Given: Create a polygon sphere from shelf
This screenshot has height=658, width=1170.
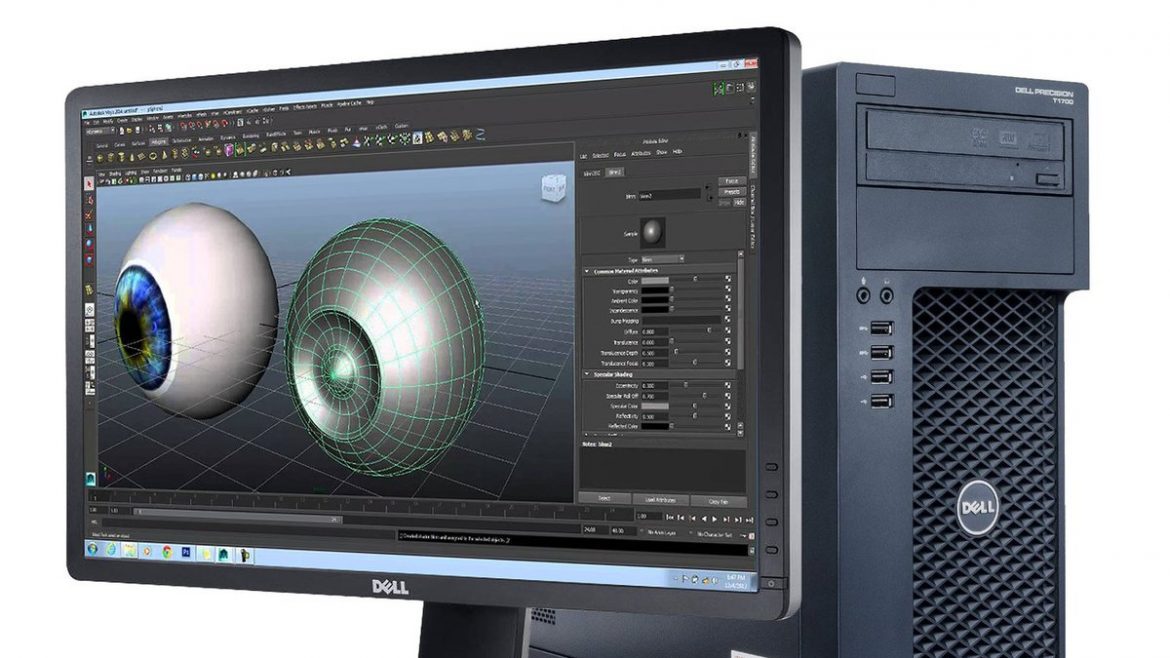Looking at the screenshot, I should 100,158.
